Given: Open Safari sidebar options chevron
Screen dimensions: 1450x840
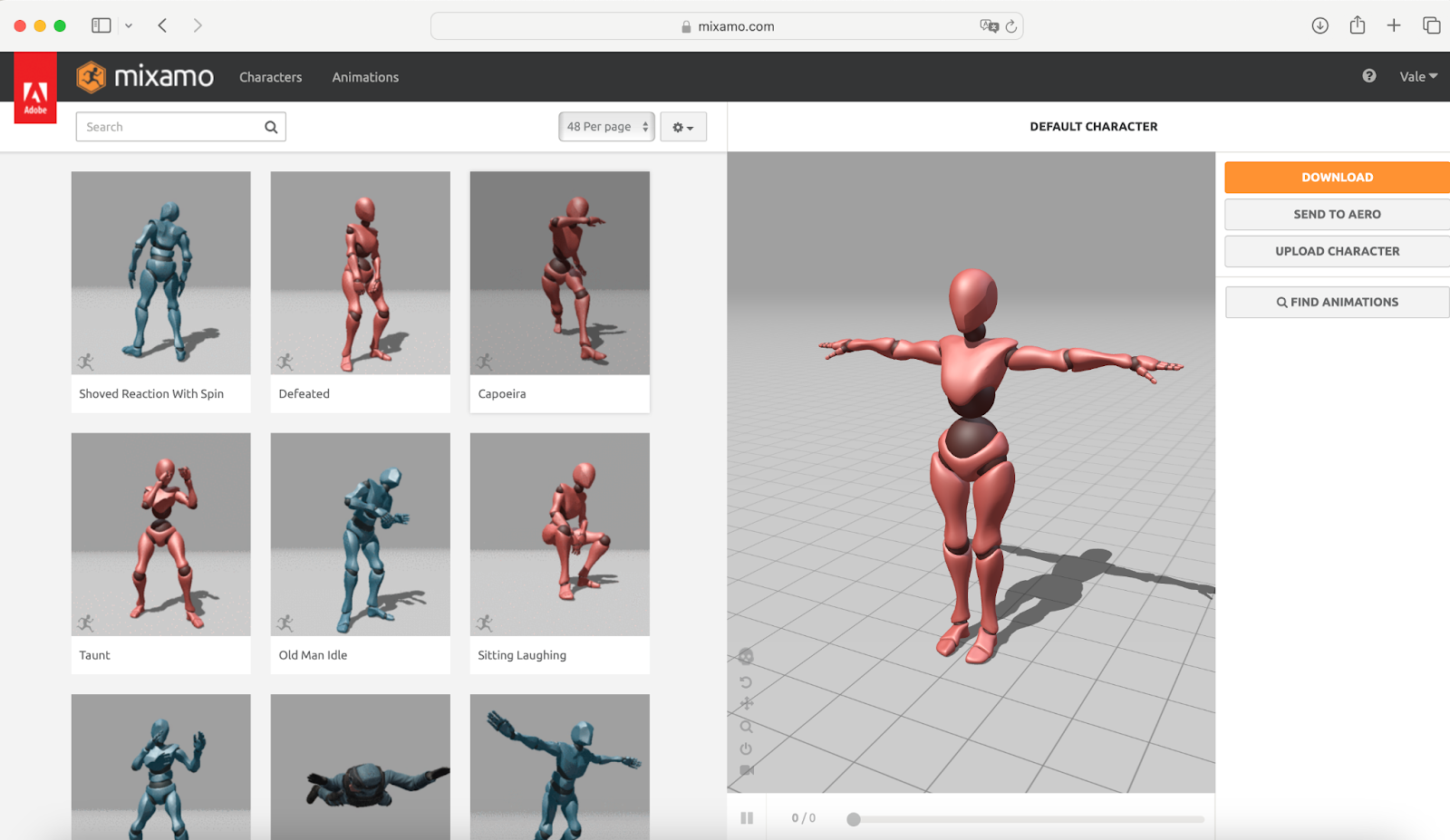Looking at the screenshot, I should click(129, 25).
